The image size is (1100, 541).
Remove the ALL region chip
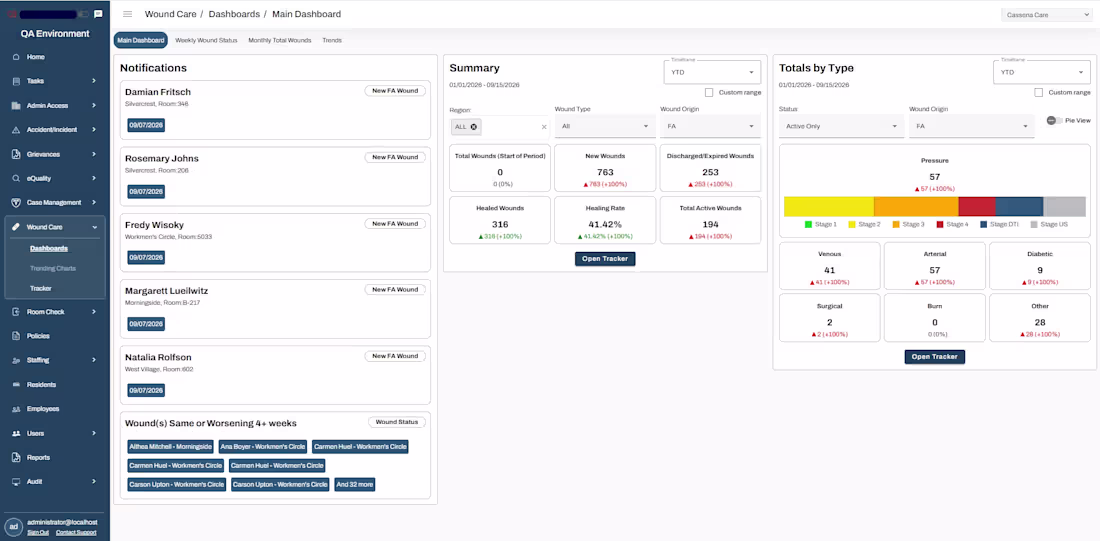click(474, 127)
